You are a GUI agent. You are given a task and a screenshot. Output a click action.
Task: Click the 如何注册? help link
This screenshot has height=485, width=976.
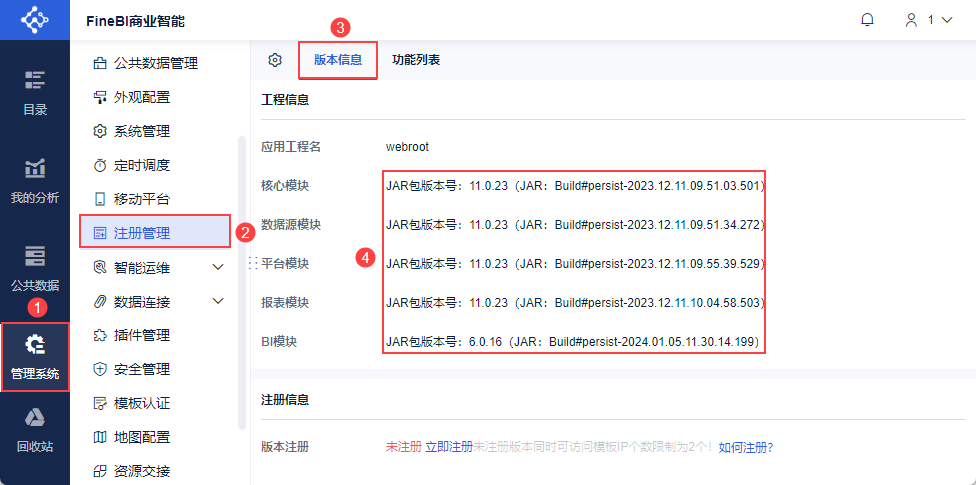746,447
